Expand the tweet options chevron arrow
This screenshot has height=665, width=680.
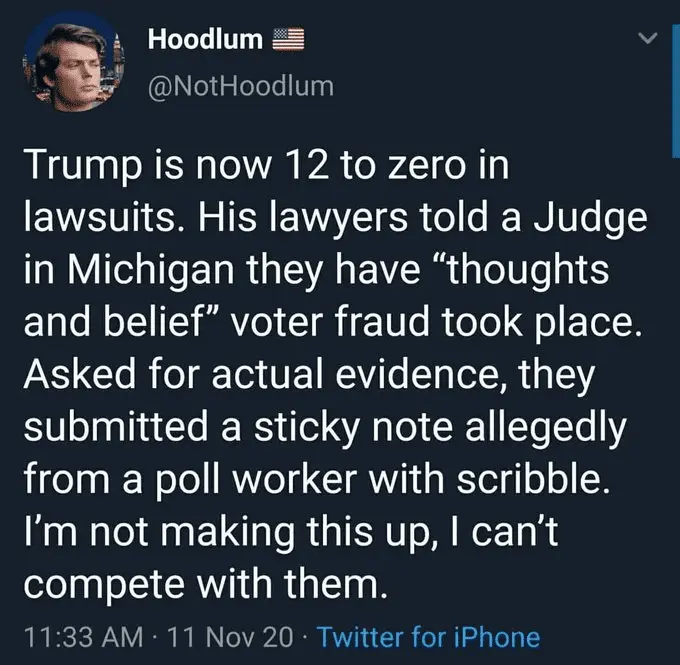click(649, 39)
